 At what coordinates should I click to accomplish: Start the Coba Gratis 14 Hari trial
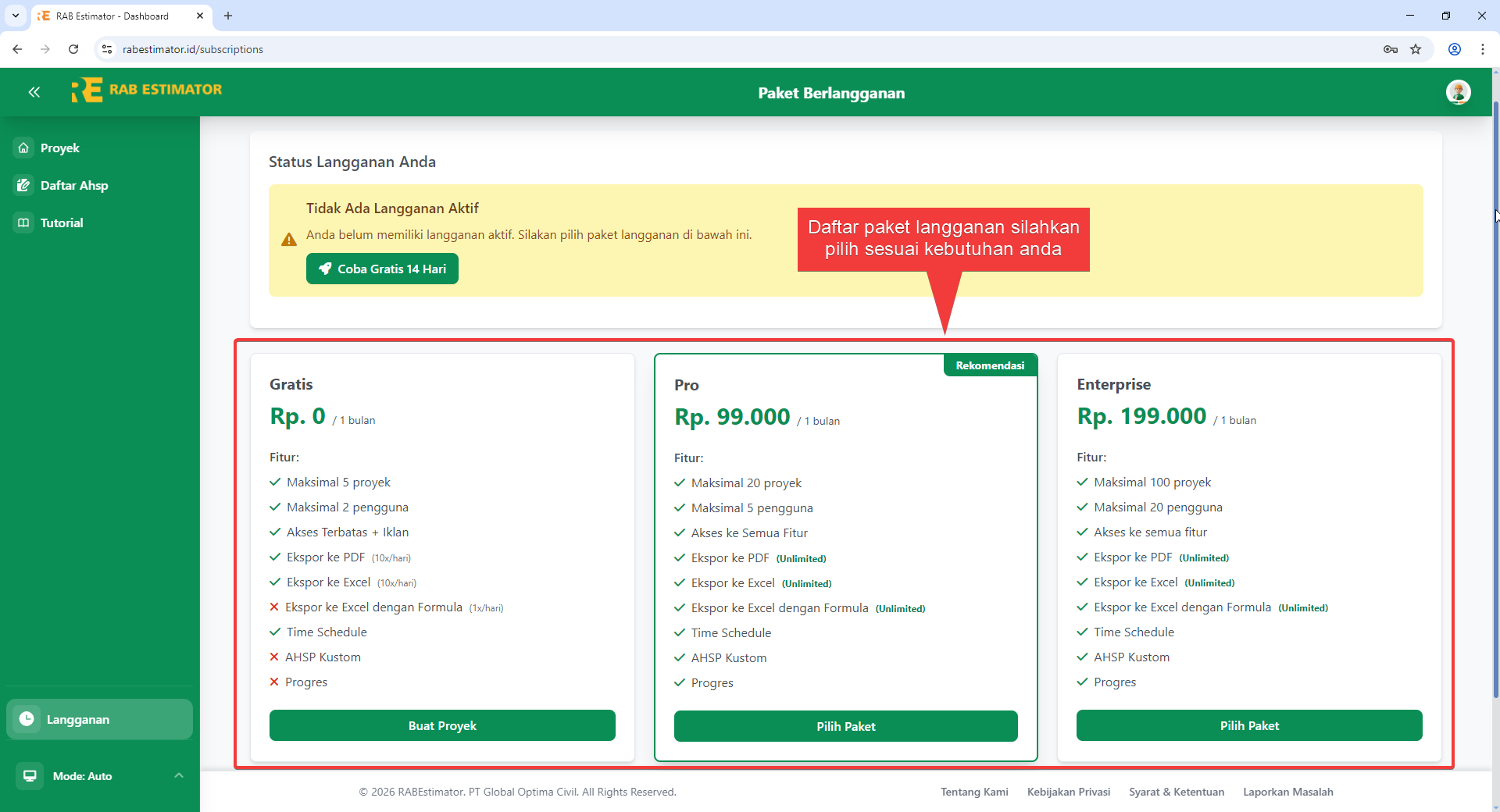(381, 269)
